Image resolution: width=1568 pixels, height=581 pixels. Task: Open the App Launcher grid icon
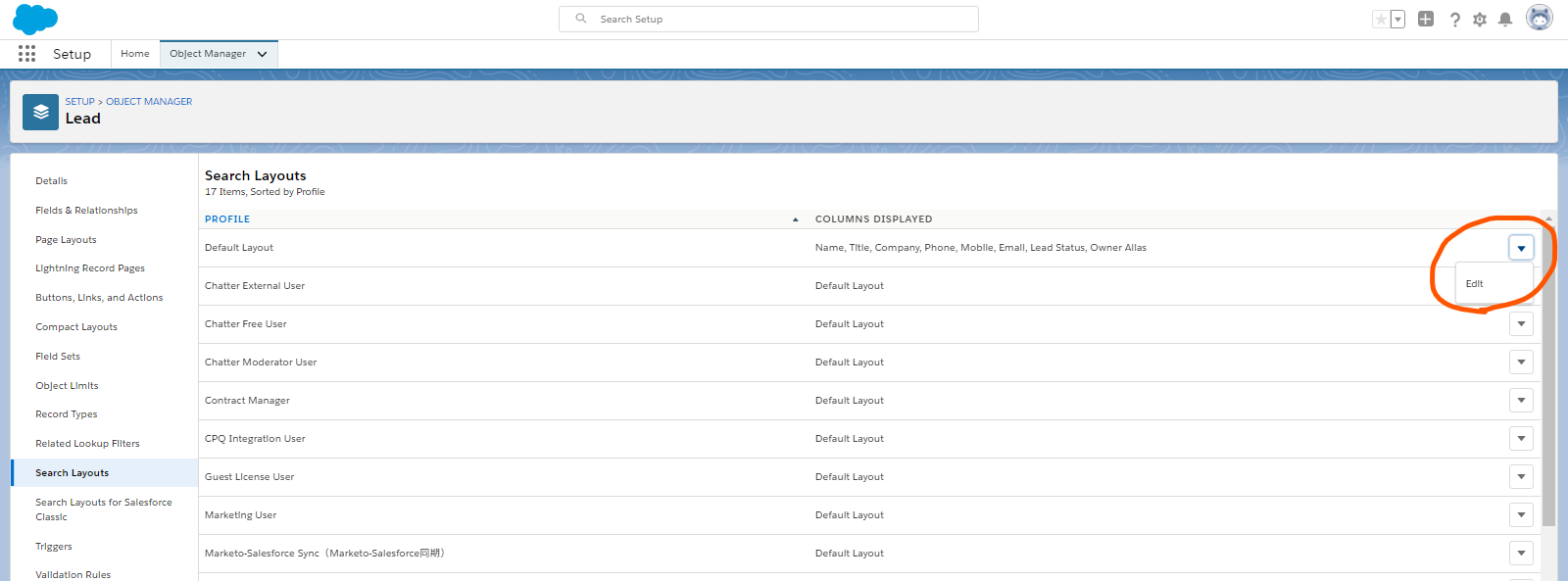[27, 54]
